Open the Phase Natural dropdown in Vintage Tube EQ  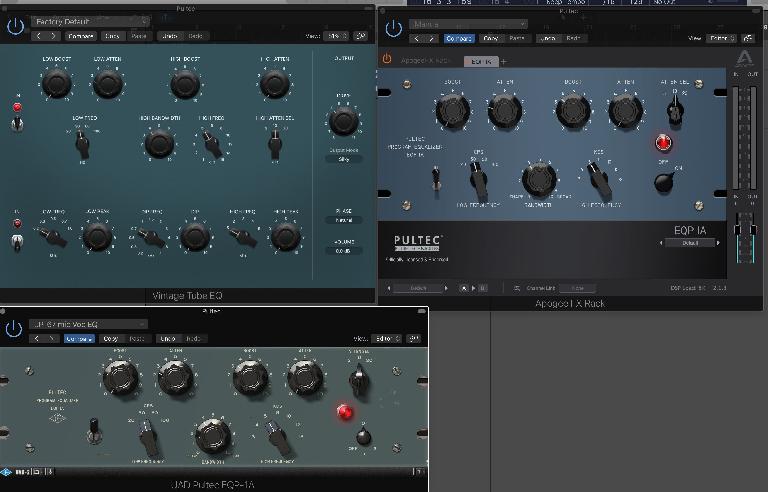pyautogui.click(x=343, y=220)
